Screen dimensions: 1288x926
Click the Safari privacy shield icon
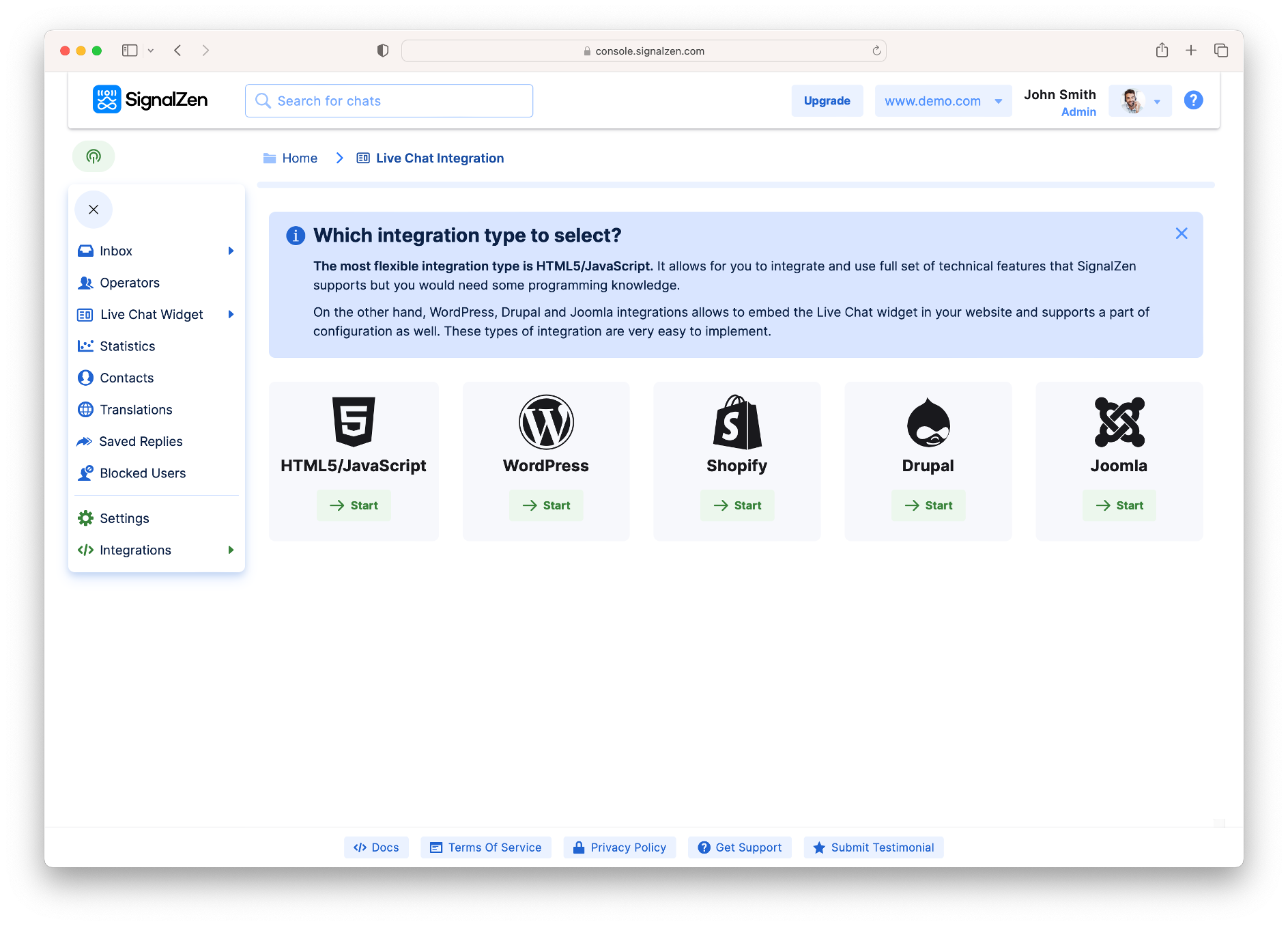(383, 51)
